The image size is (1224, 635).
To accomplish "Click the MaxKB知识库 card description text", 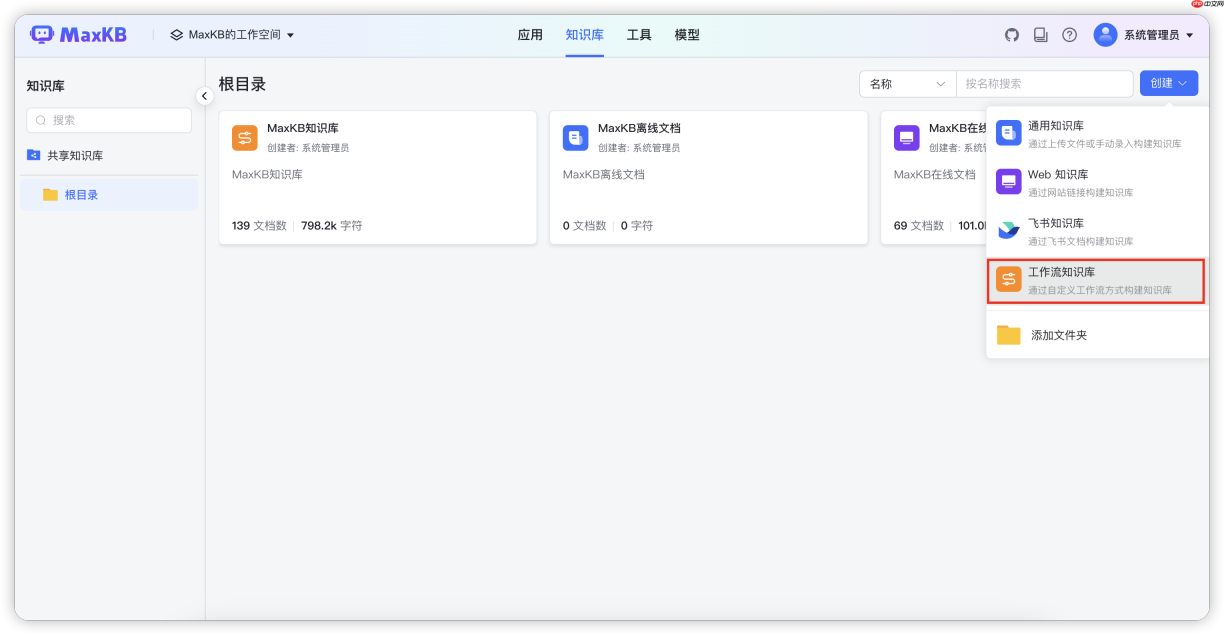I will (267, 174).
